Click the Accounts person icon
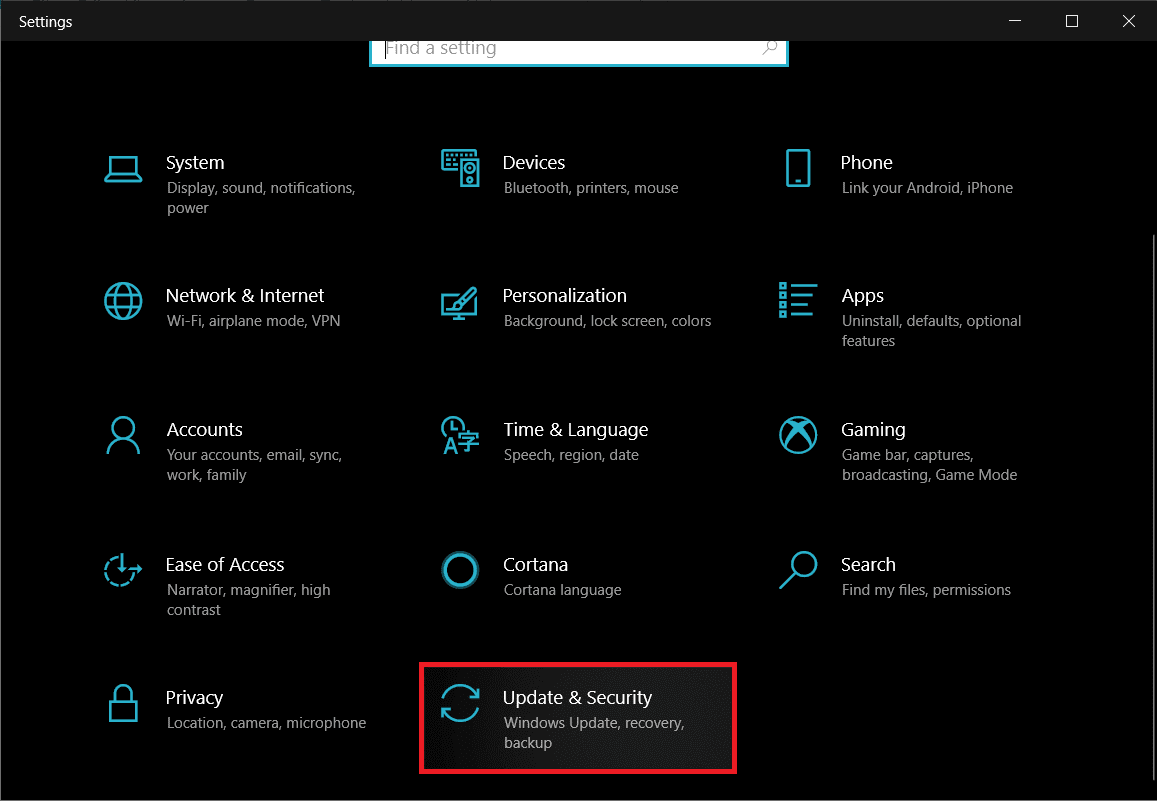 [x=123, y=435]
